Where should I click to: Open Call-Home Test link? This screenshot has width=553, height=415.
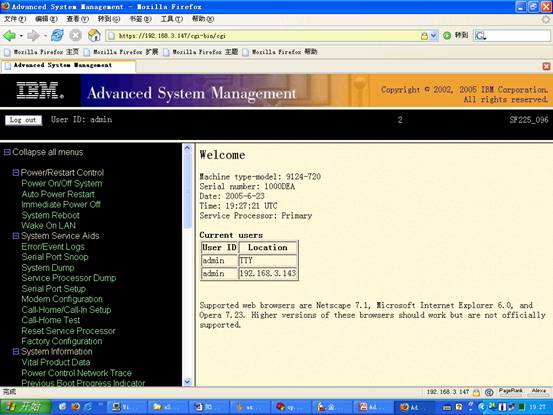click(50, 320)
